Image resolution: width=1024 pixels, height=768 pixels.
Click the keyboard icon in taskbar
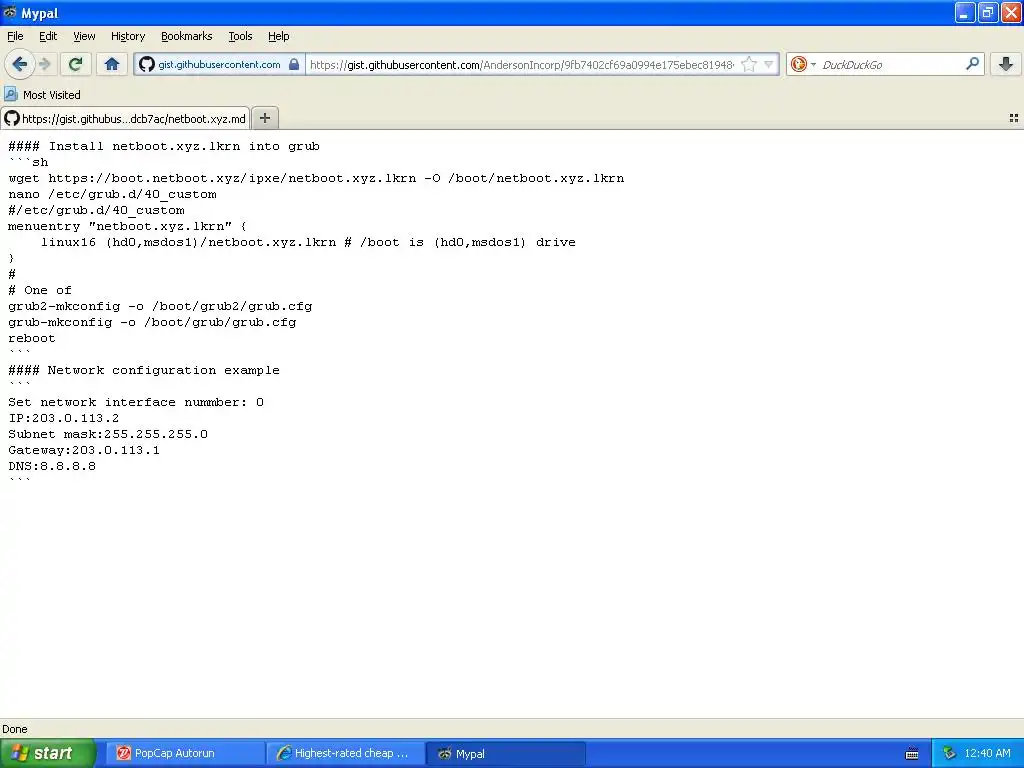(x=912, y=754)
